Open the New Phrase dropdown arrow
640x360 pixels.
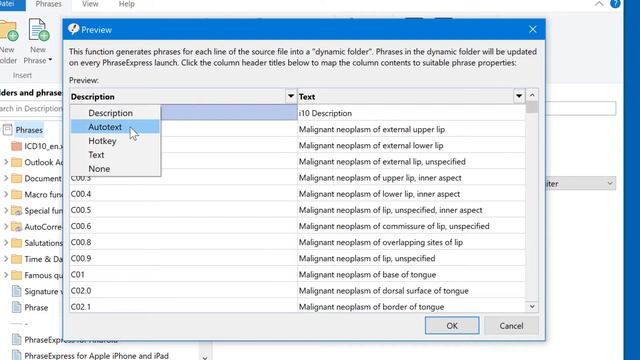pos(50,60)
